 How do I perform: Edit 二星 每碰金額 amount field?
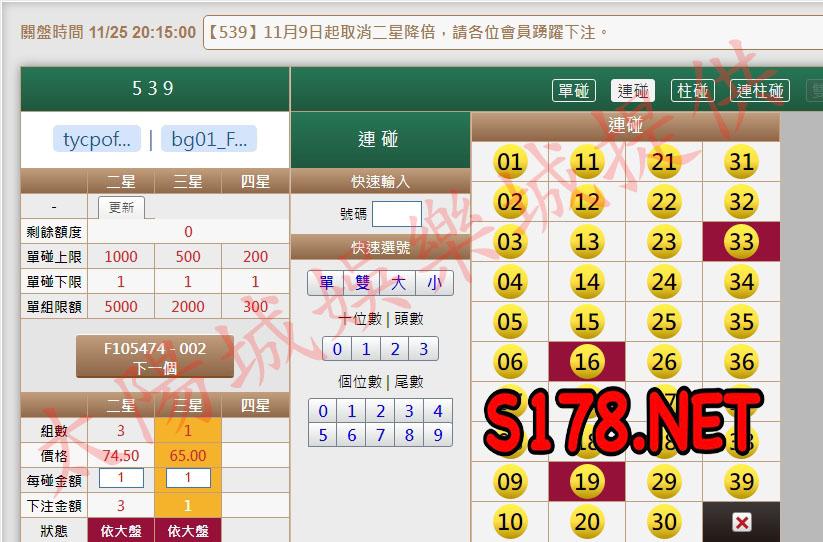[x=121, y=477]
